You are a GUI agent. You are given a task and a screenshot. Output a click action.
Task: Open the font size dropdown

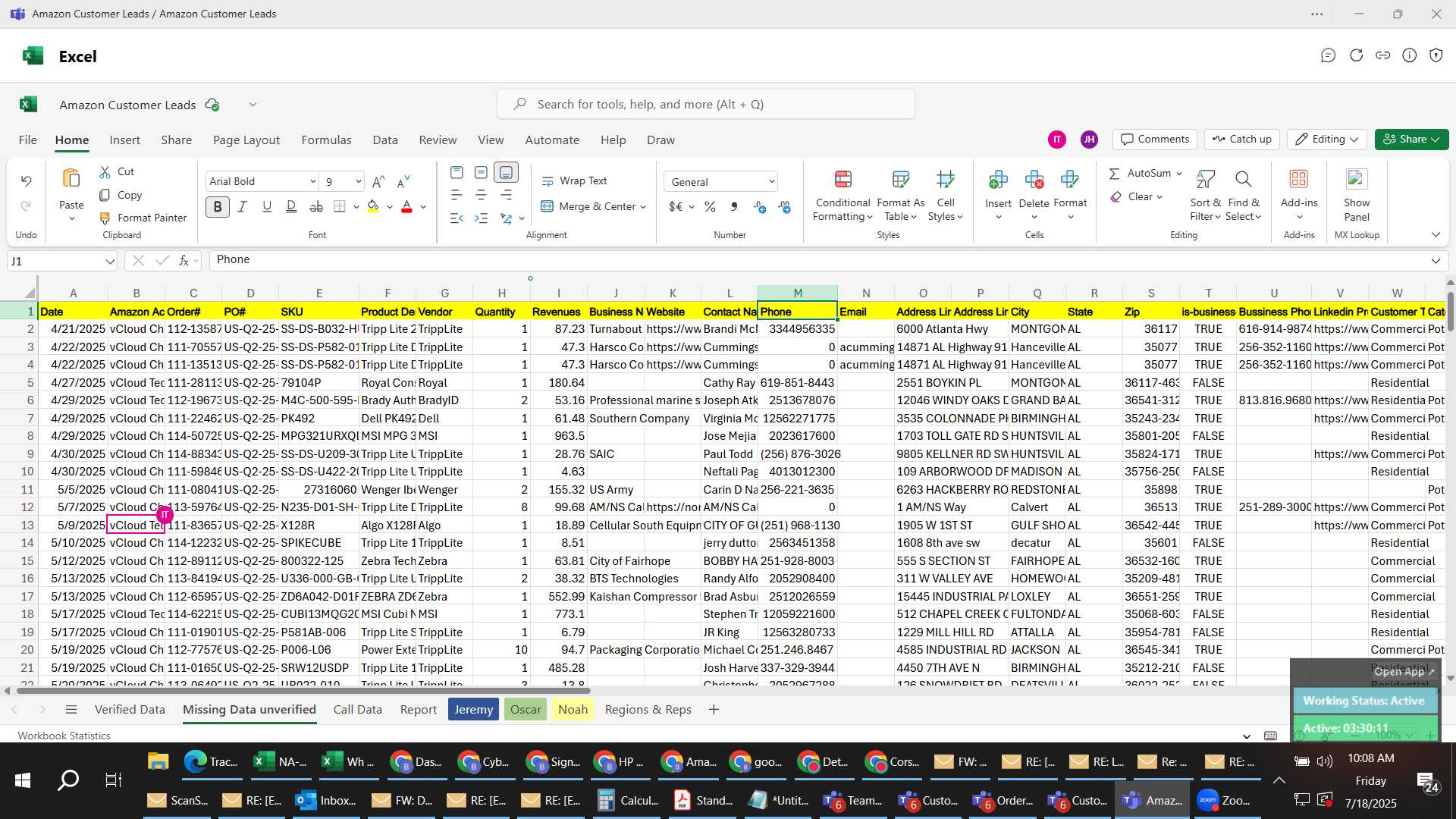click(358, 182)
